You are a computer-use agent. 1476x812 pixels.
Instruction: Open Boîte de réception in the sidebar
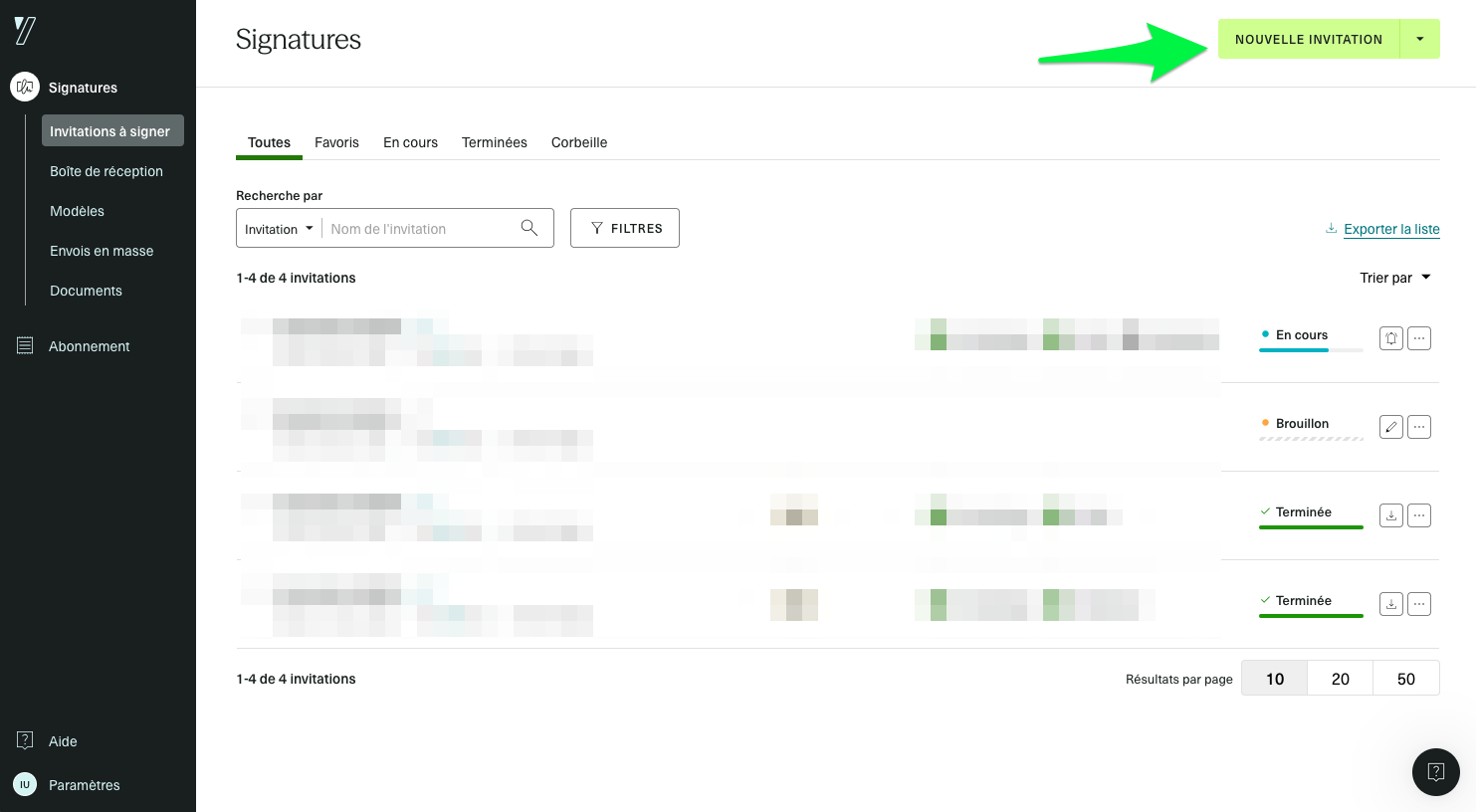106,171
